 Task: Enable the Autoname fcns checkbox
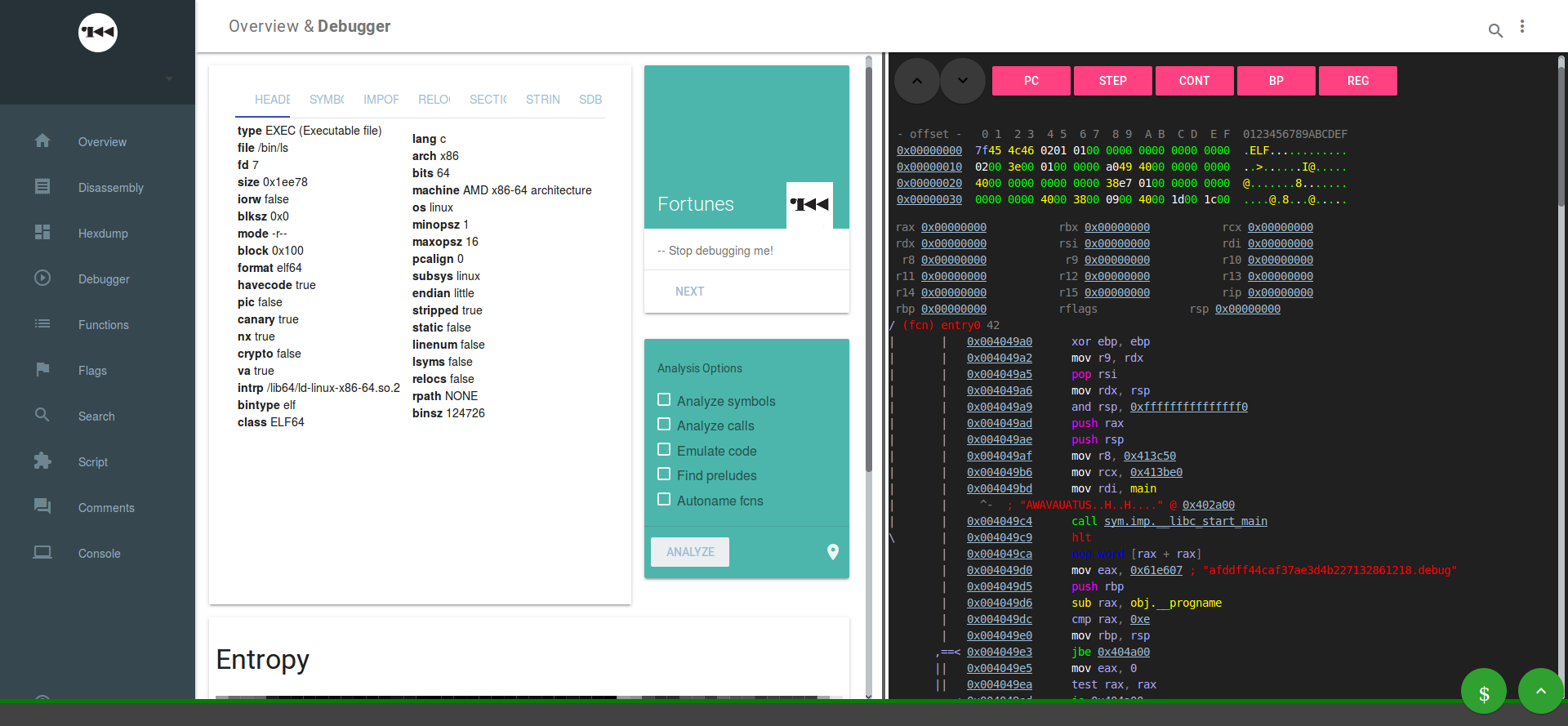[x=664, y=499]
